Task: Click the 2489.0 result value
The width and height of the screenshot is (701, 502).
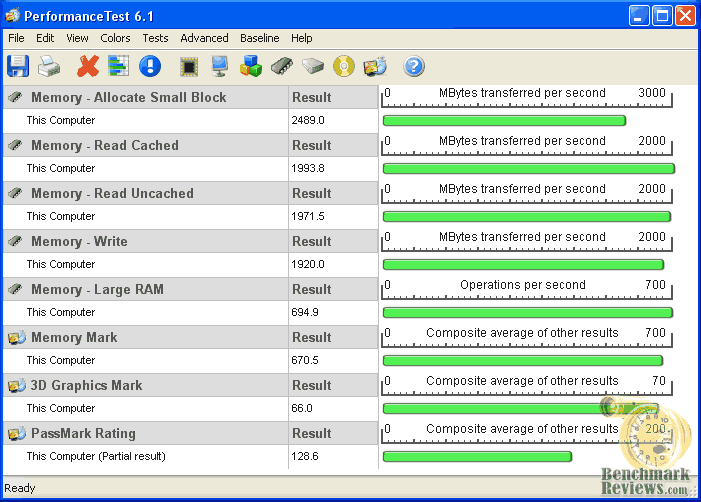Action: pyautogui.click(x=308, y=120)
